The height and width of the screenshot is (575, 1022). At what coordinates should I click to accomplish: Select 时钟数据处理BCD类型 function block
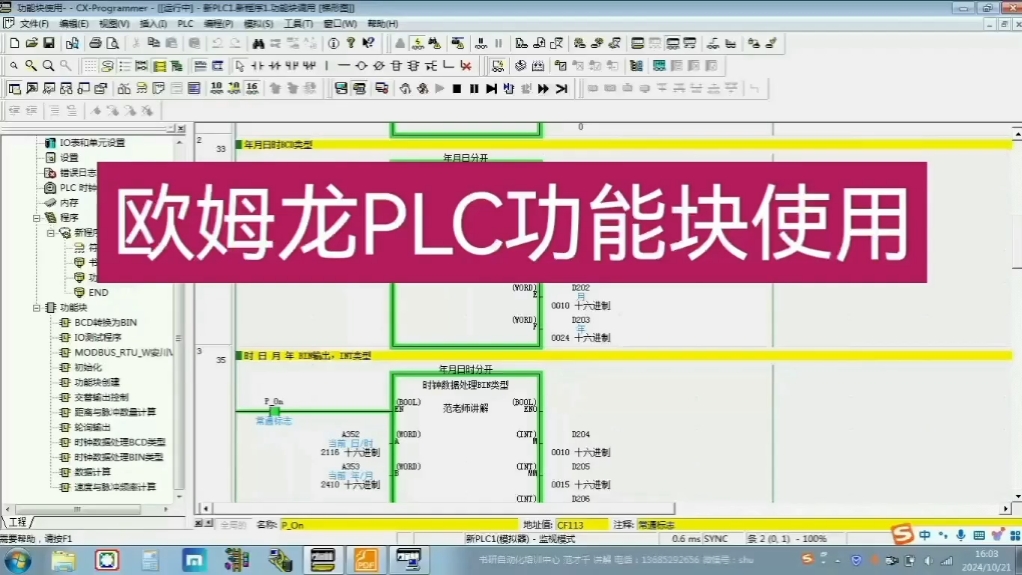point(119,442)
